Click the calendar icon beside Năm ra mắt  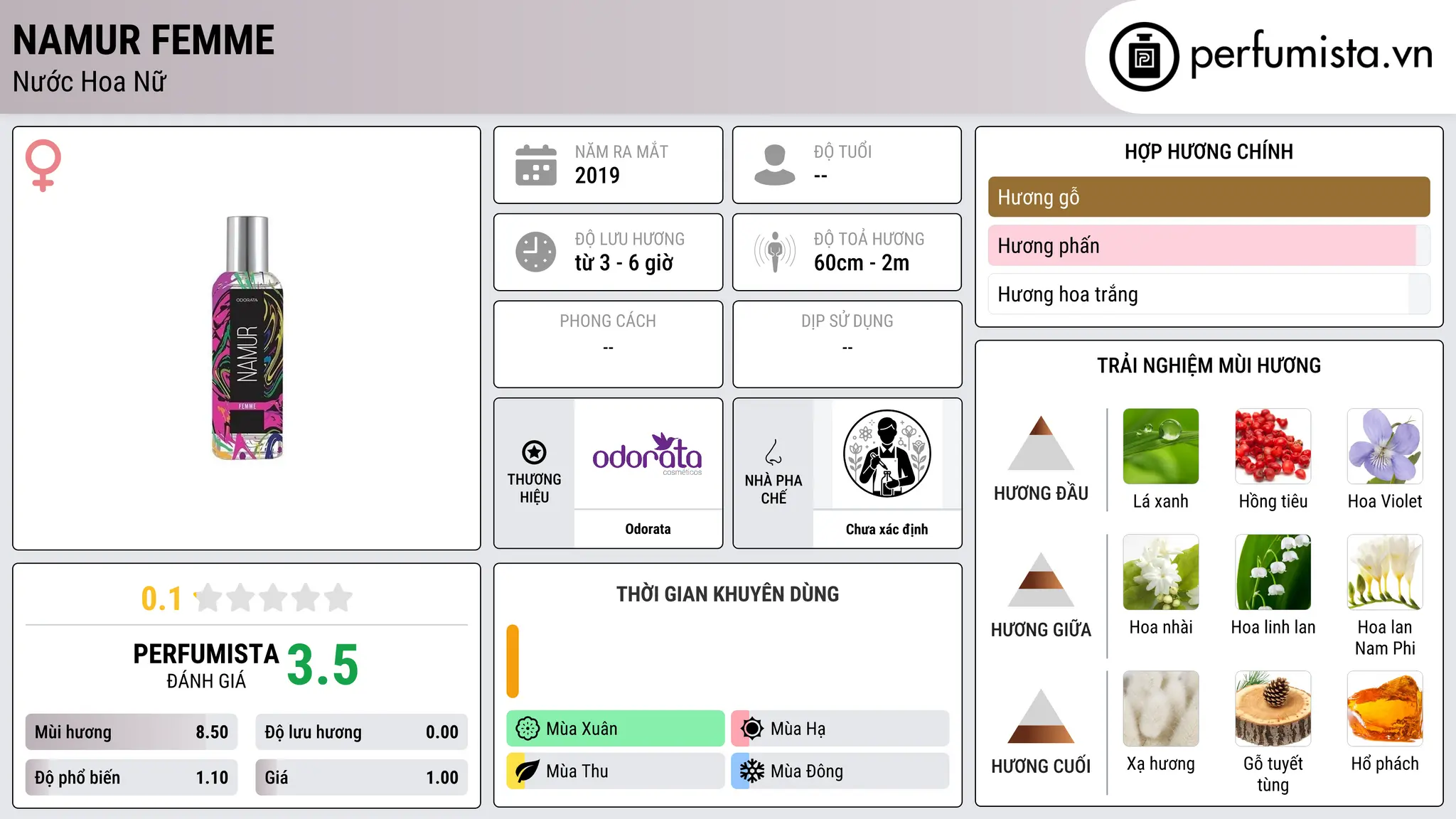pos(536,165)
